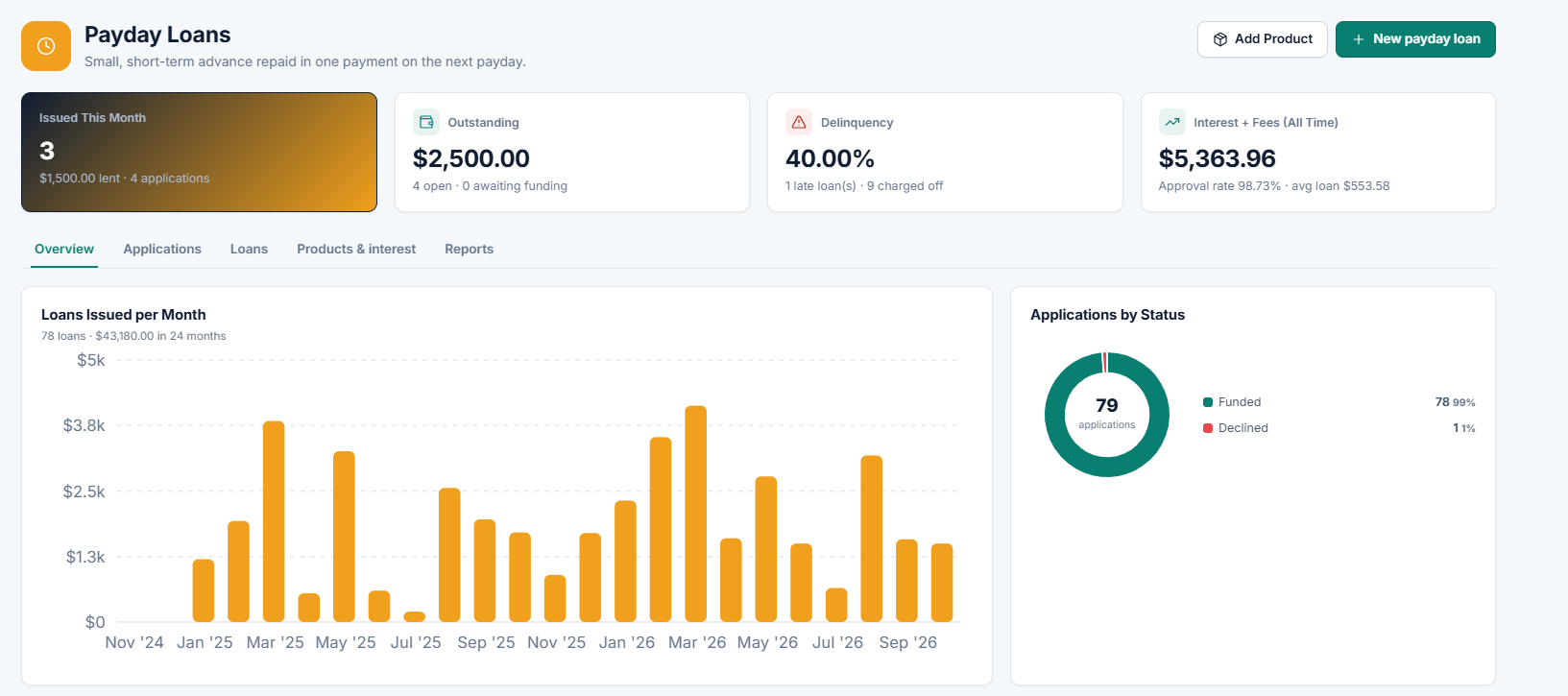
Task: Click the Nov '24 axis label
Action: coord(134,642)
